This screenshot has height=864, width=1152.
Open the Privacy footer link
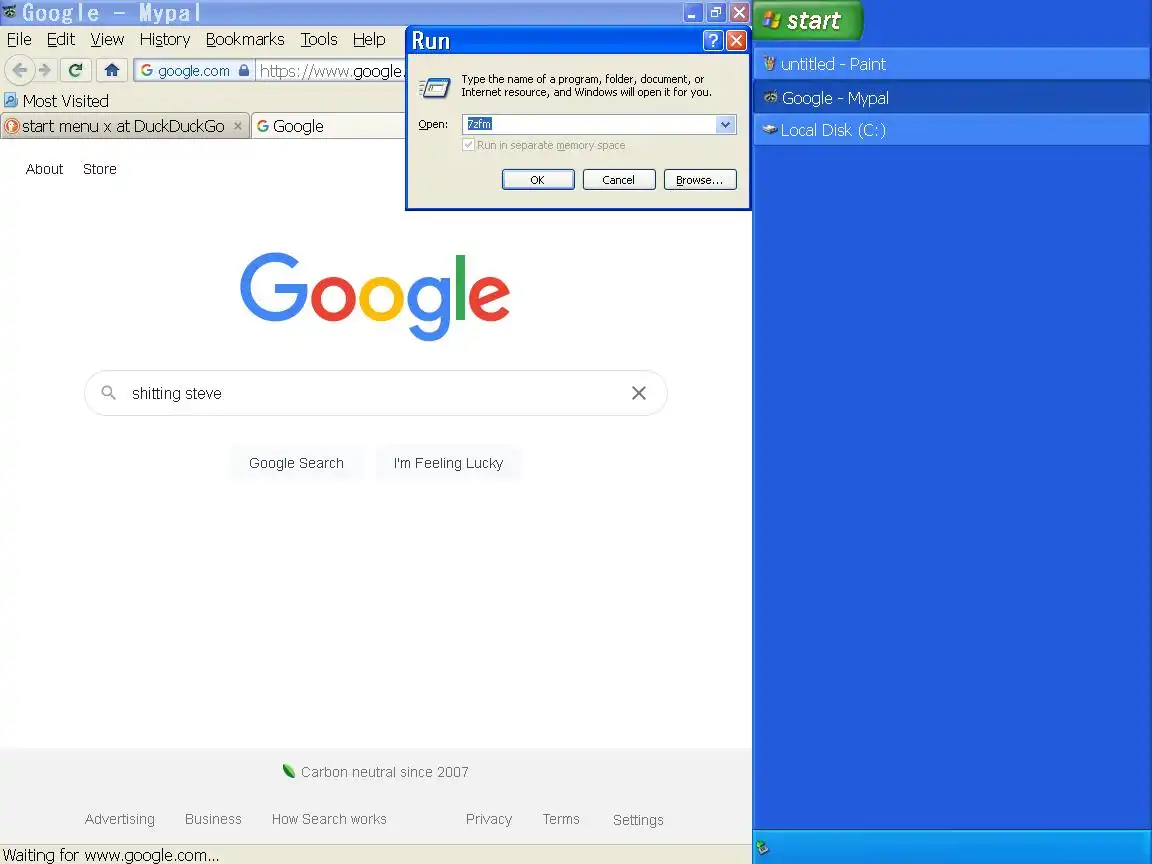point(489,818)
